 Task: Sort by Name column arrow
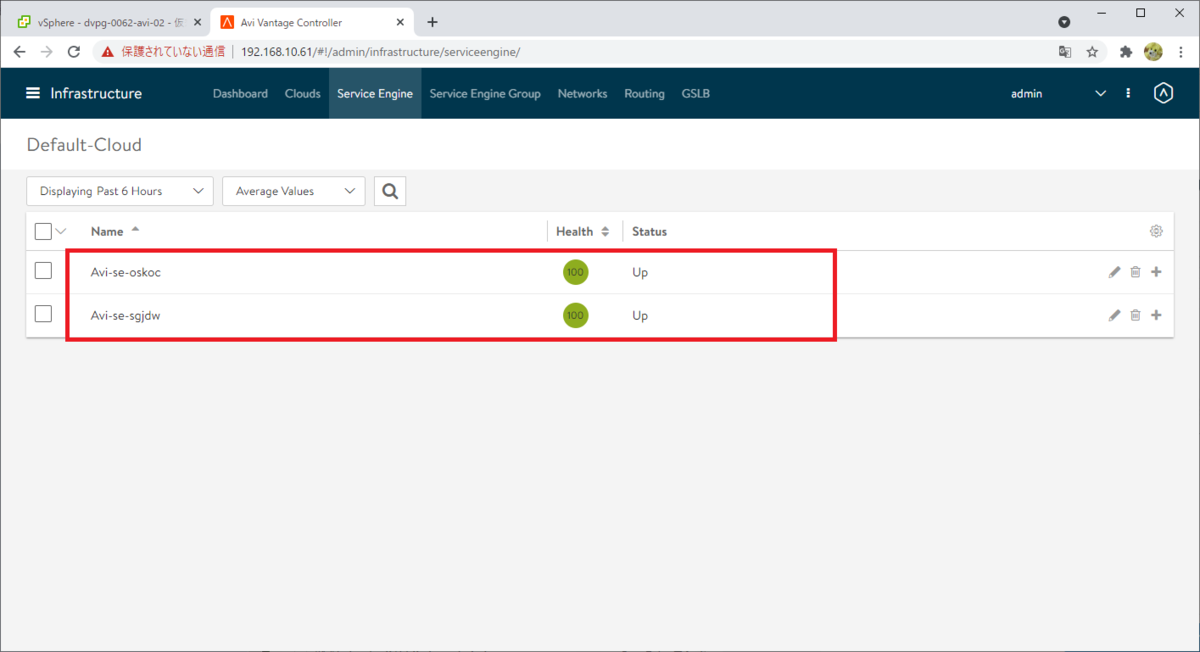tap(135, 230)
